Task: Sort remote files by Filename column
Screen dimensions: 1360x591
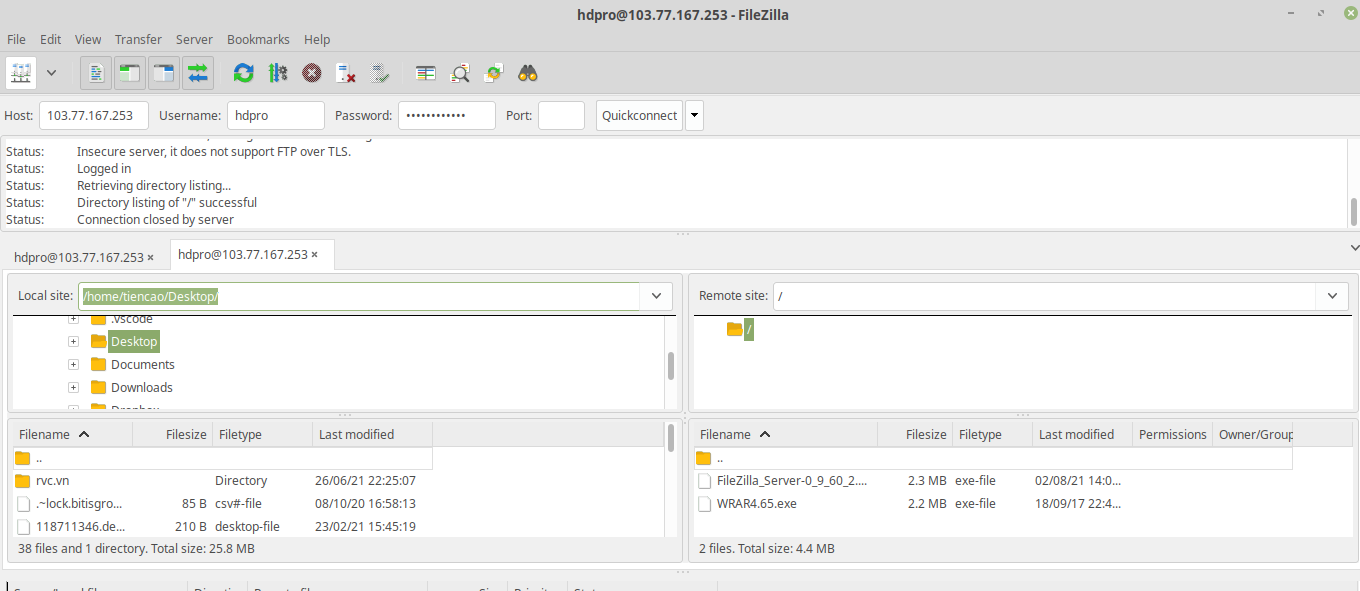Action: pyautogui.click(x=786, y=435)
